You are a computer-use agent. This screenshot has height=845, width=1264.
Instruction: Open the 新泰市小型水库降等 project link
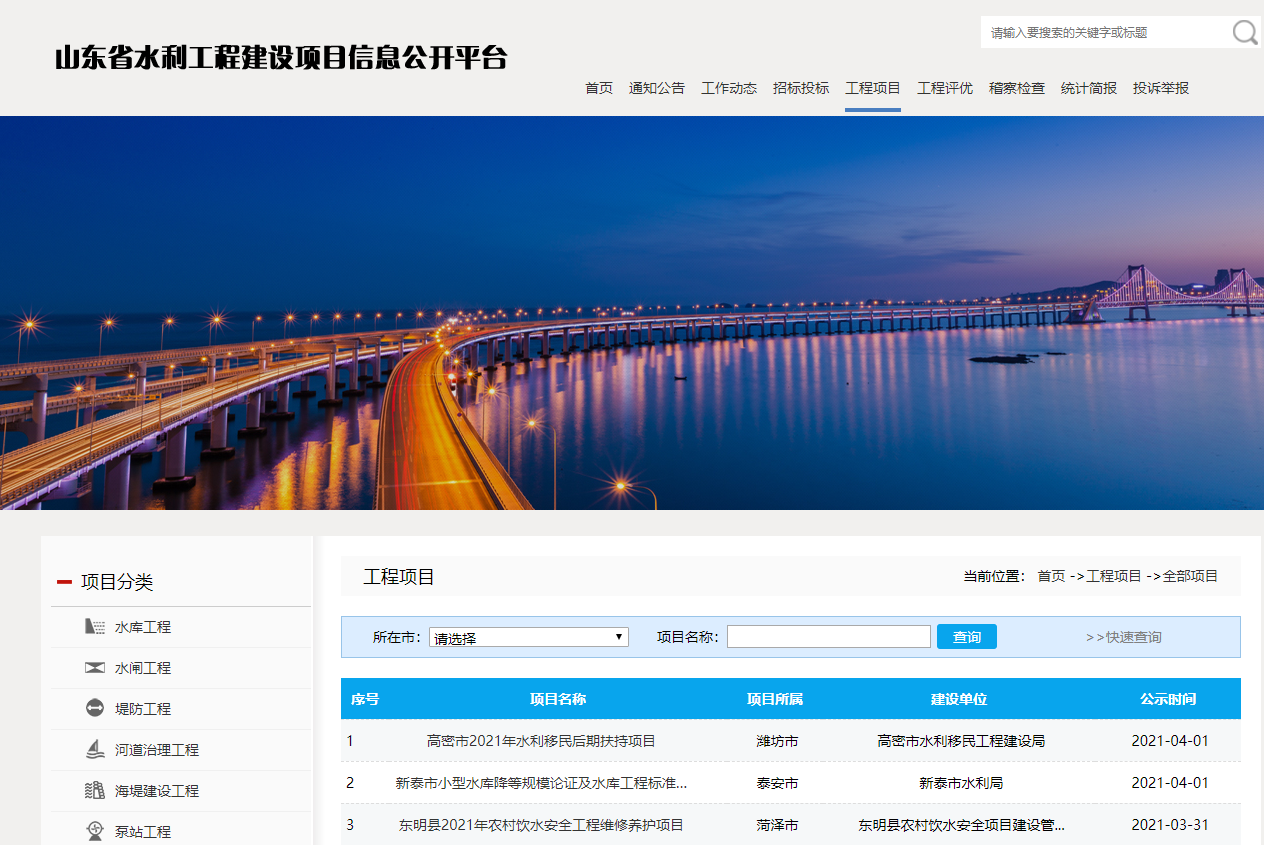pos(541,783)
